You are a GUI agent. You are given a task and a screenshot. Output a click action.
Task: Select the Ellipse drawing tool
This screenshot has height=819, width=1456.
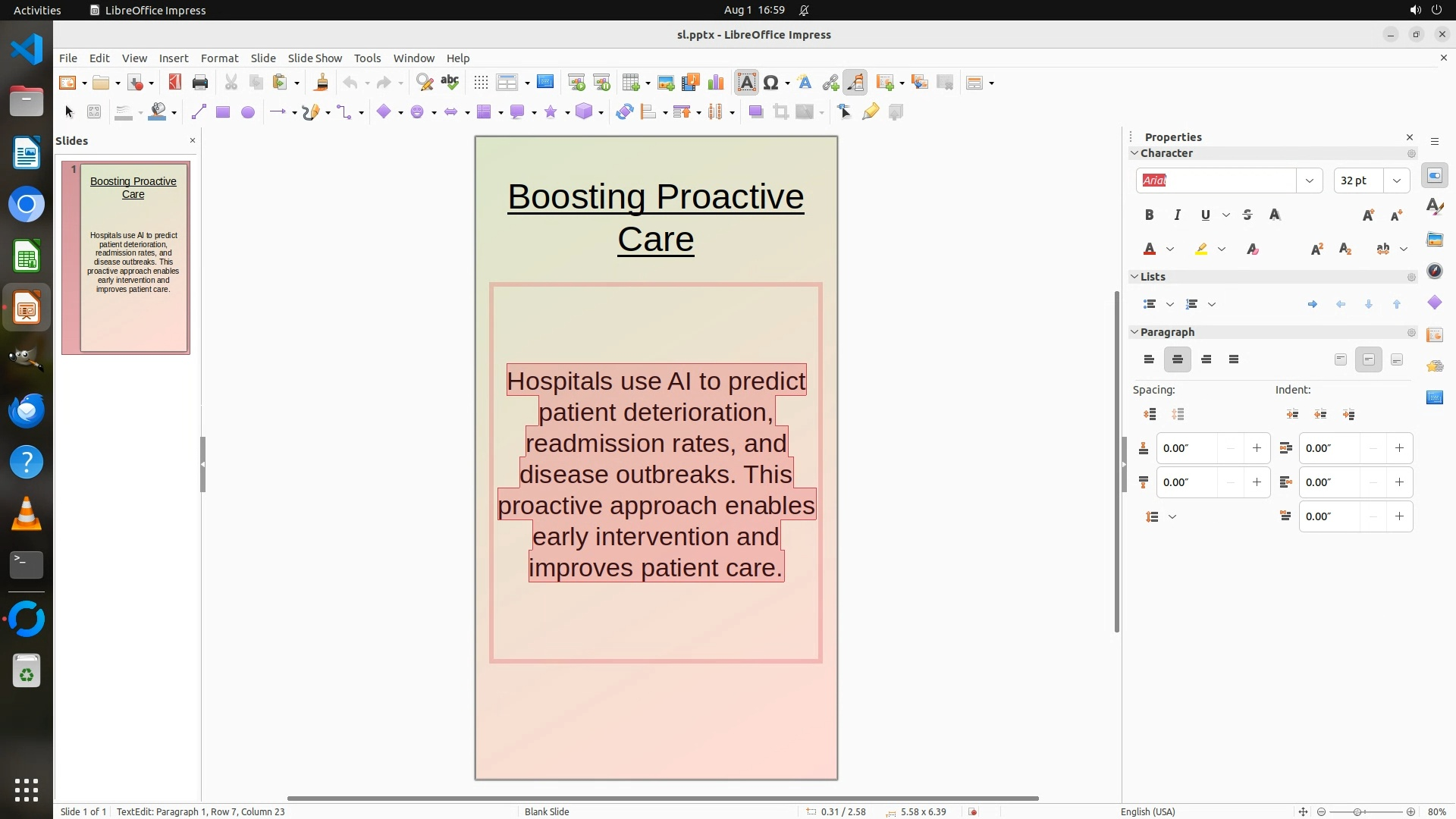coord(247,112)
